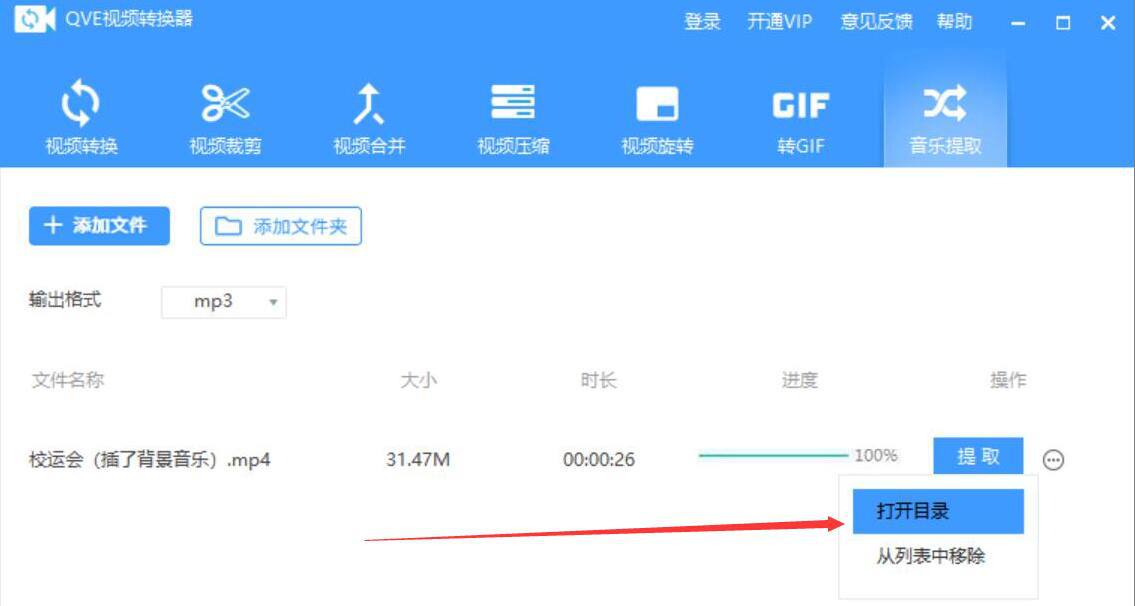Open the 帮助 (Help) menu
This screenshot has width=1135, height=606.
click(954, 21)
